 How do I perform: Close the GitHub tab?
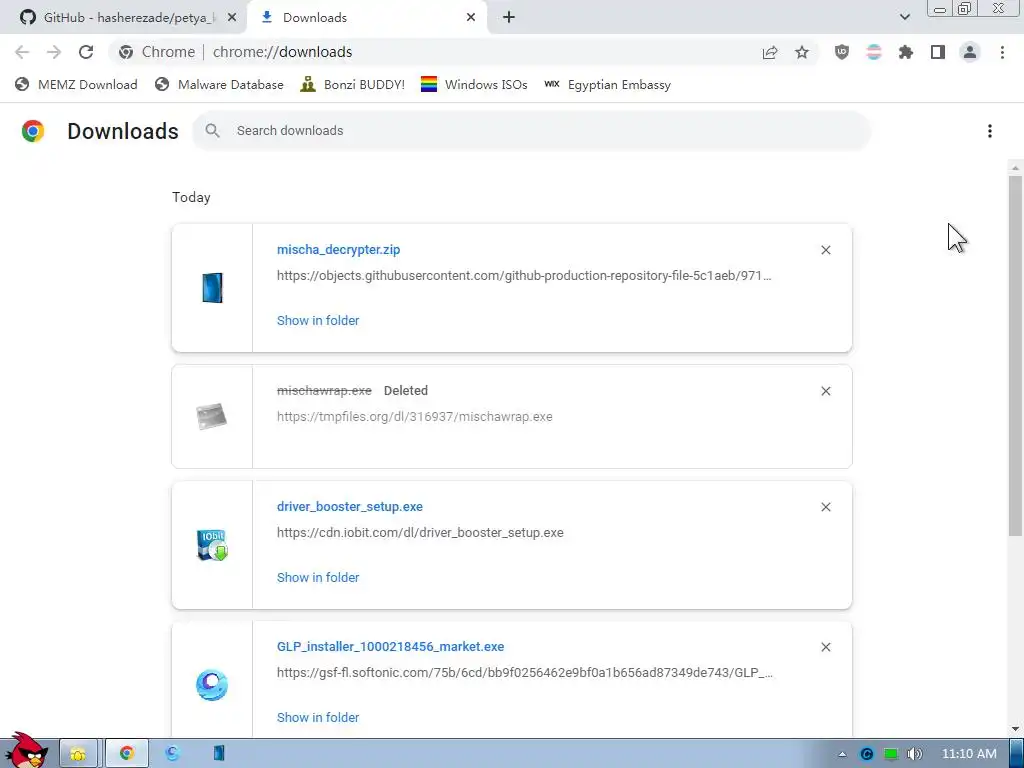coord(232,18)
